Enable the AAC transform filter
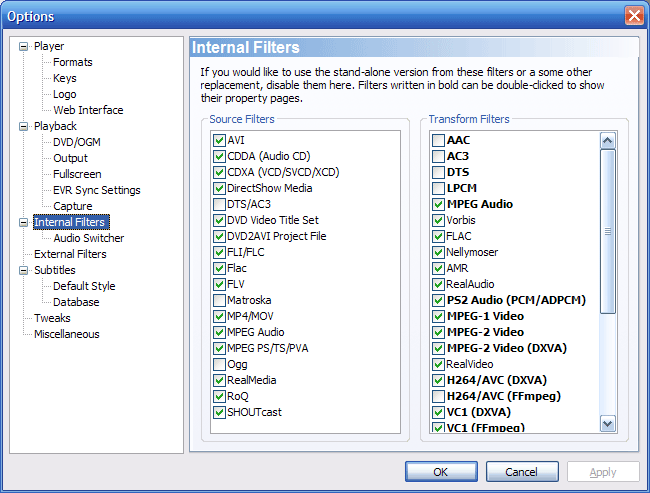The height and width of the screenshot is (493, 650). click(x=439, y=140)
